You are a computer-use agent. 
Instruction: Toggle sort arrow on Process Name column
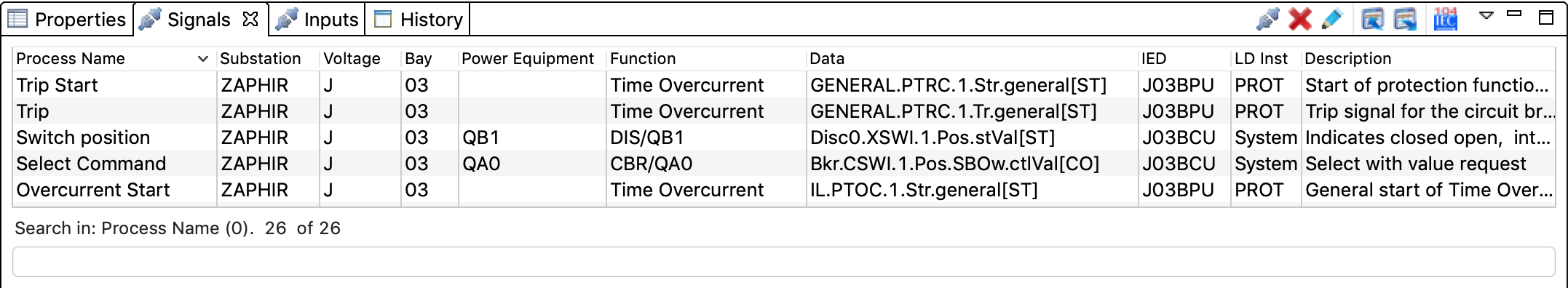coord(203,59)
